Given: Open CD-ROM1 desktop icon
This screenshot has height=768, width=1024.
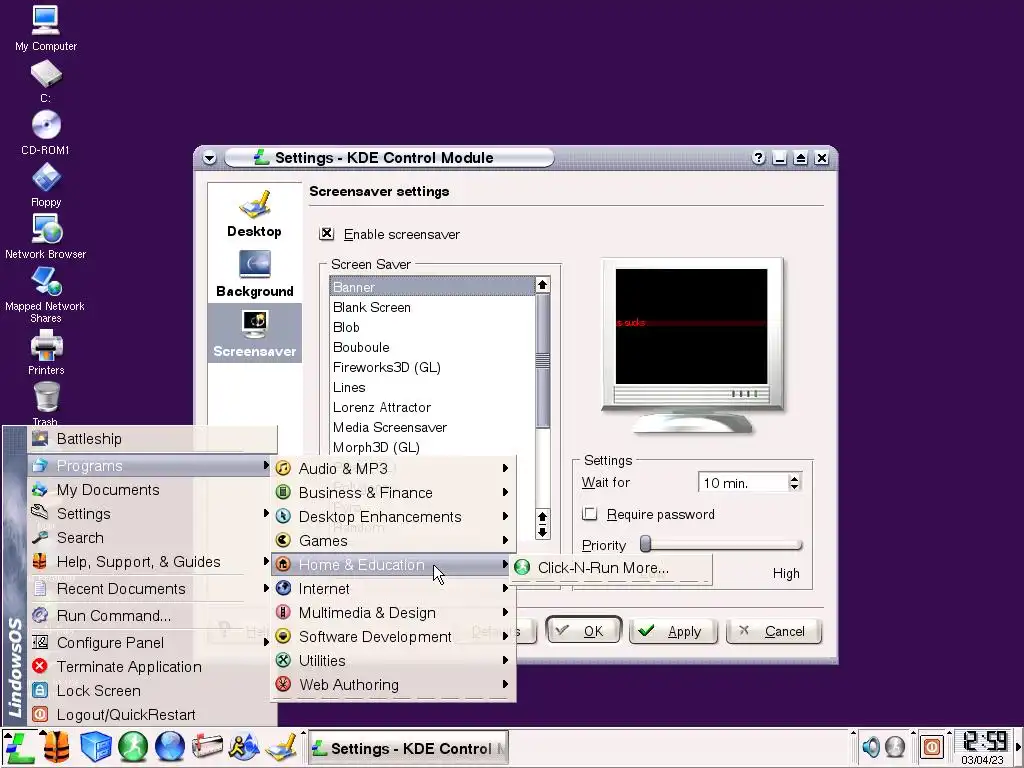Looking at the screenshot, I should pyautogui.click(x=46, y=133).
